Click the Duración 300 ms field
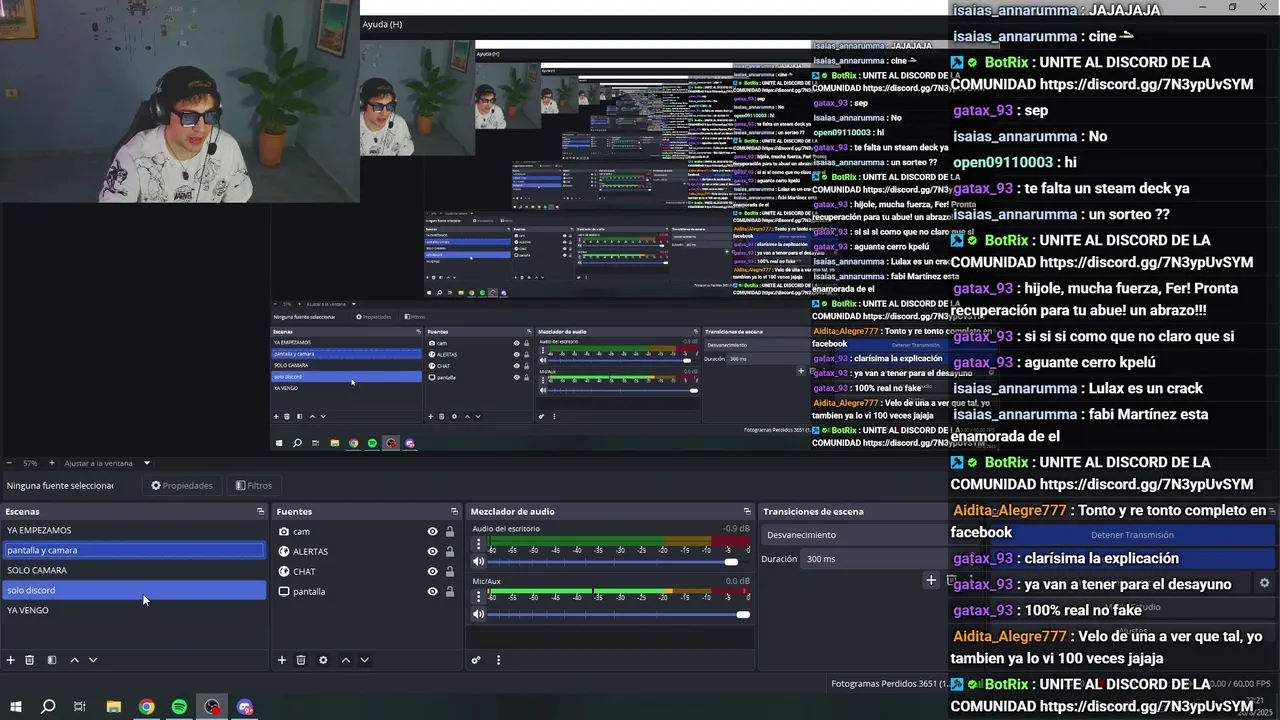 873,559
